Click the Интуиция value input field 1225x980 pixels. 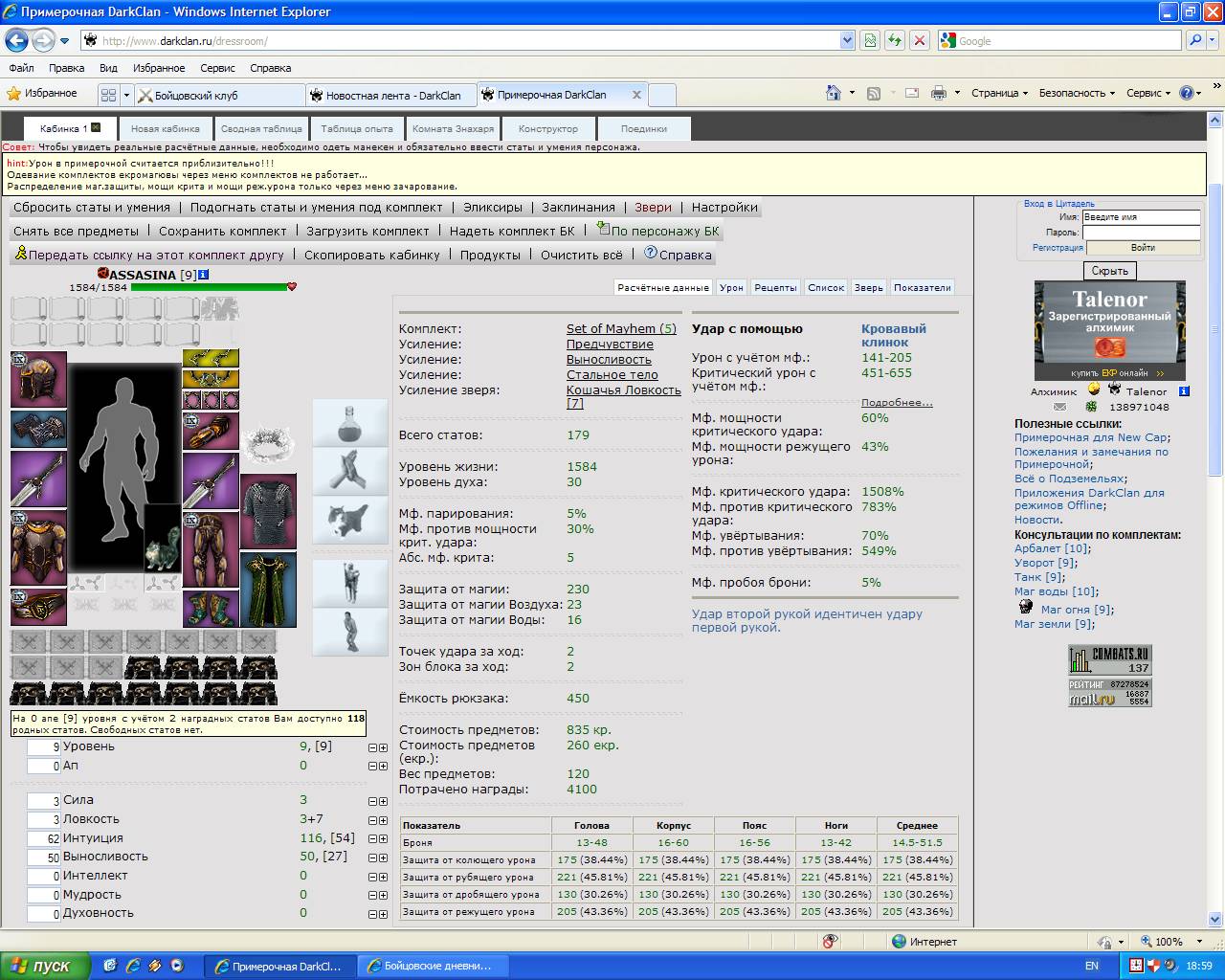click(x=44, y=838)
